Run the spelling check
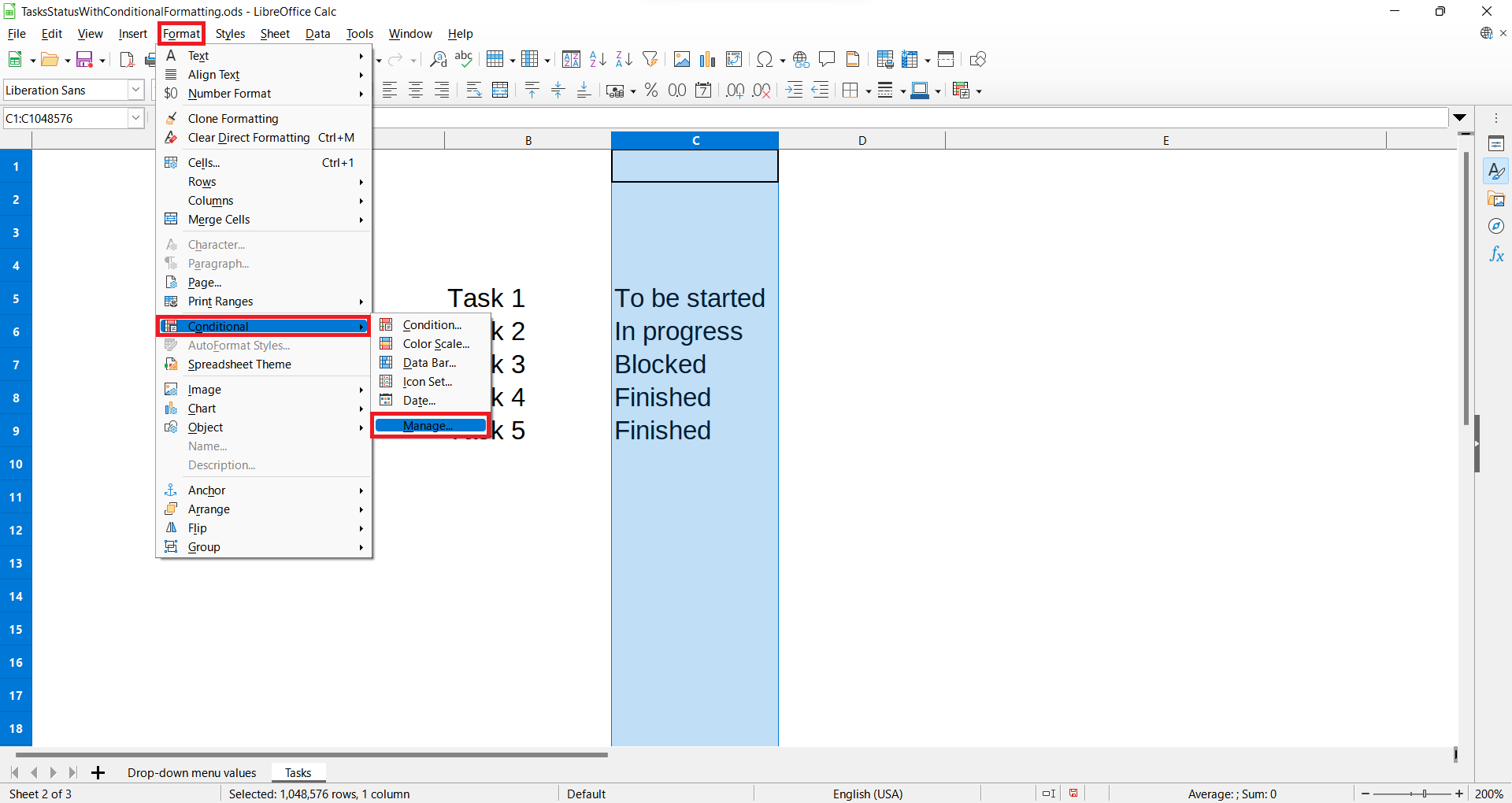Screen dimensions: 1512x803 tap(464, 59)
